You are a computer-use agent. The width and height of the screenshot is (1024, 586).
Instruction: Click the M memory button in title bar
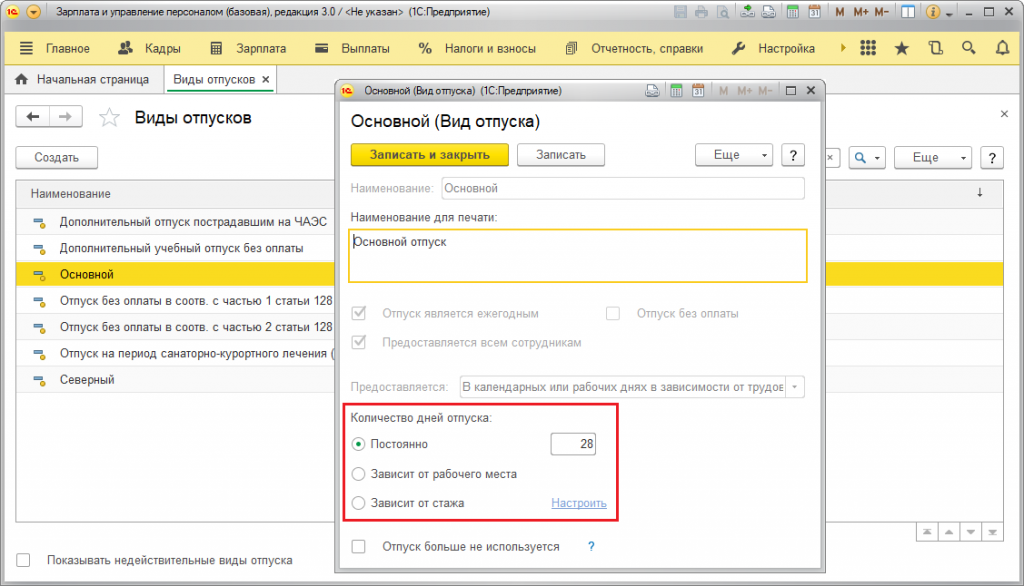point(840,12)
